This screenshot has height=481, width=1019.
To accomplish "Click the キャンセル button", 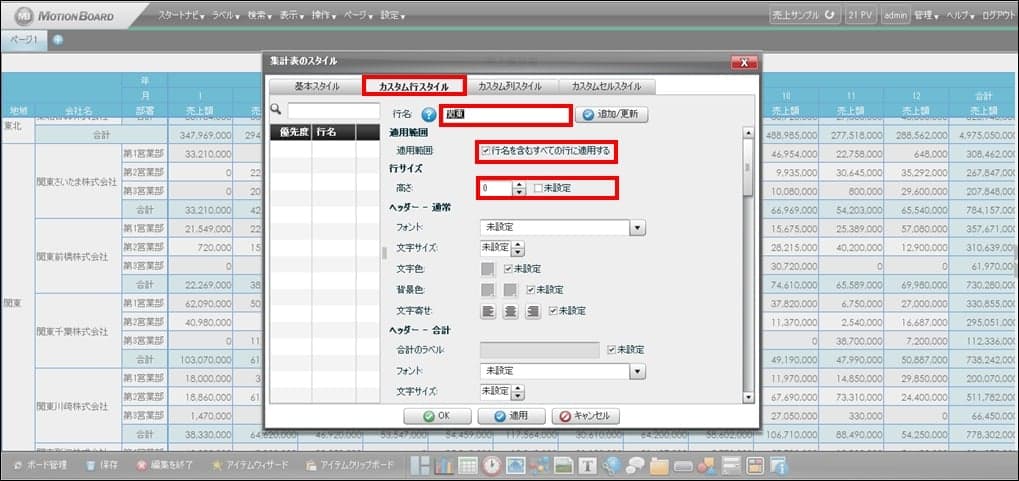I will (x=586, y=416).
